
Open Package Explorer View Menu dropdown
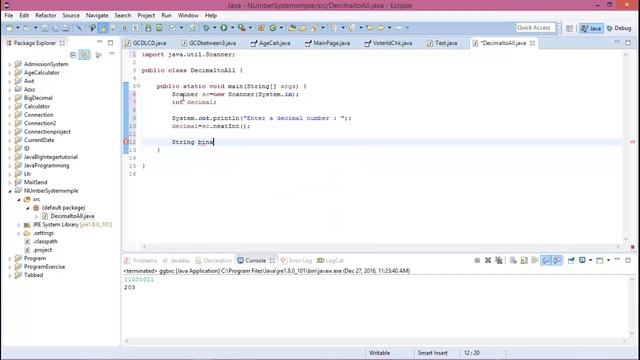(111, 54)
